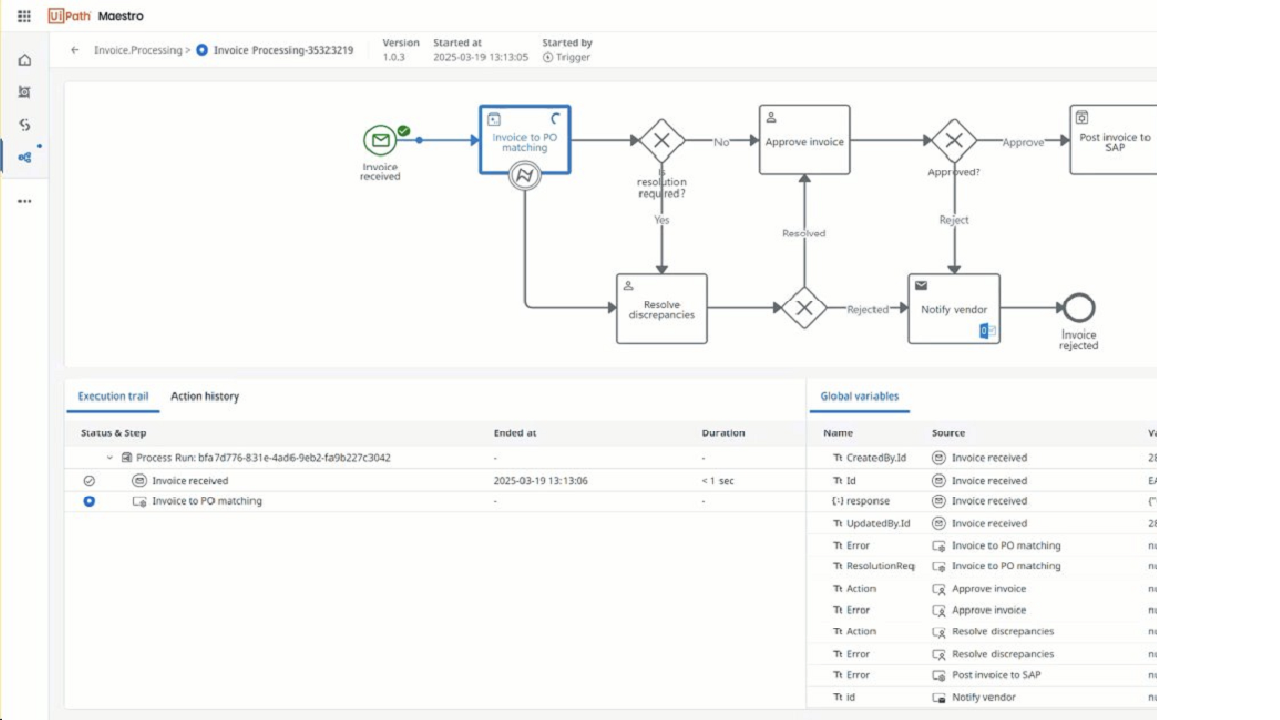Select the Process Run bfa7d776 row
Screen dimensions: 1280x720
(x=435, y=458)
